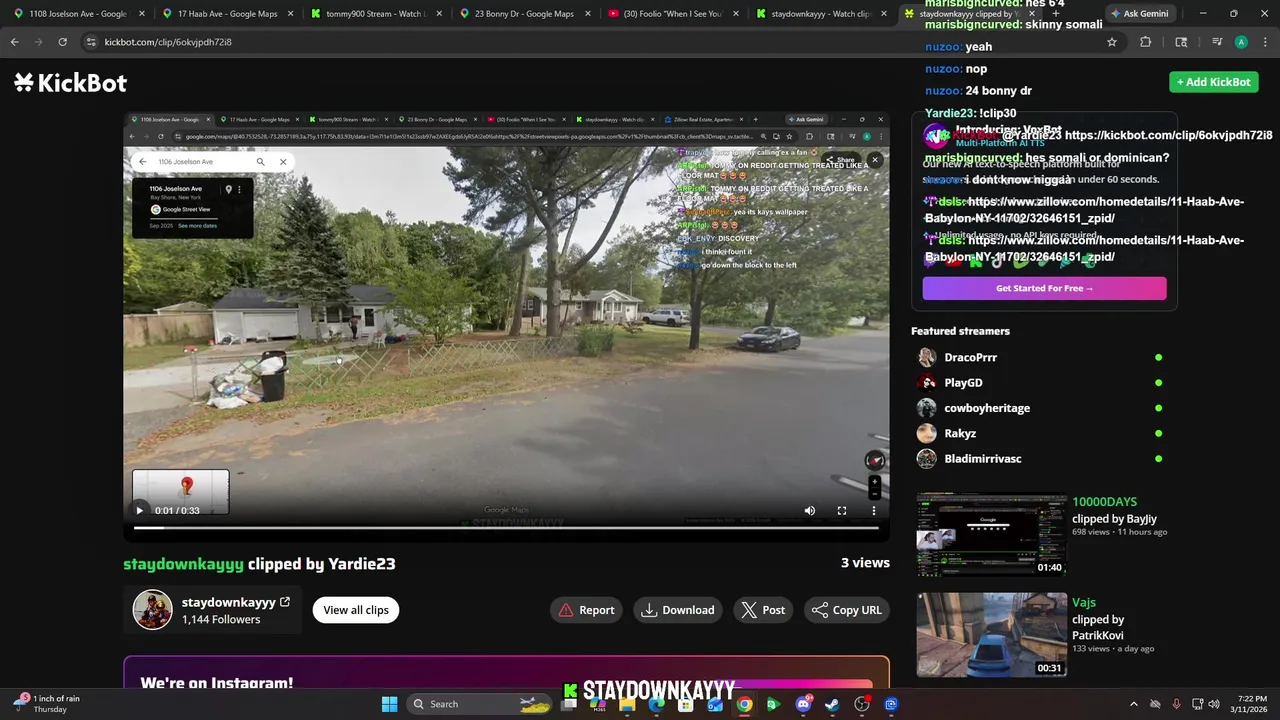Open Steam from the taskbar
Image resolution: width=1280 pixels, height=720 pixels.
coord(832,704)
